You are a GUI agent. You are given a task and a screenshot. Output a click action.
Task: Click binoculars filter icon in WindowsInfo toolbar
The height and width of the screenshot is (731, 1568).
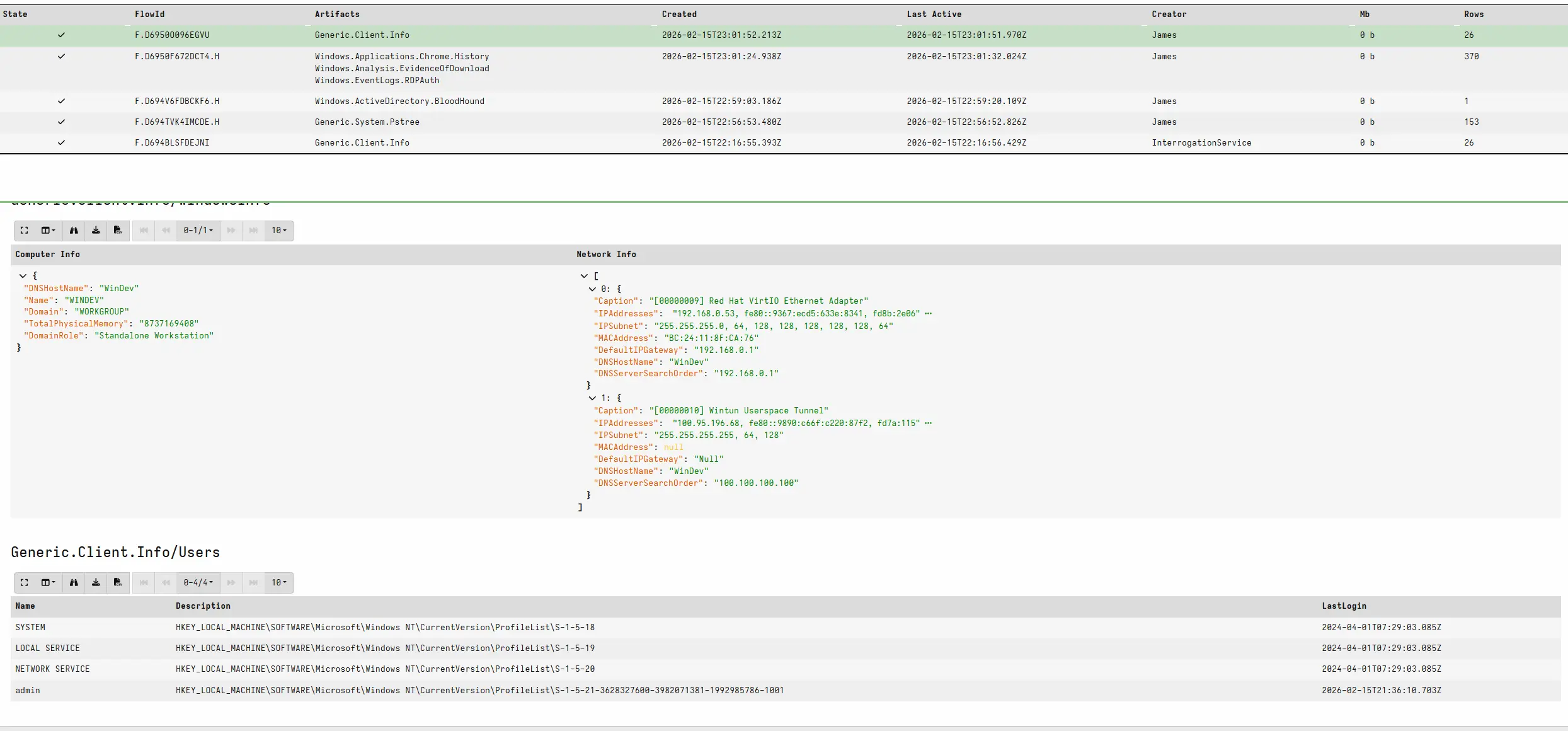point(74,231)
